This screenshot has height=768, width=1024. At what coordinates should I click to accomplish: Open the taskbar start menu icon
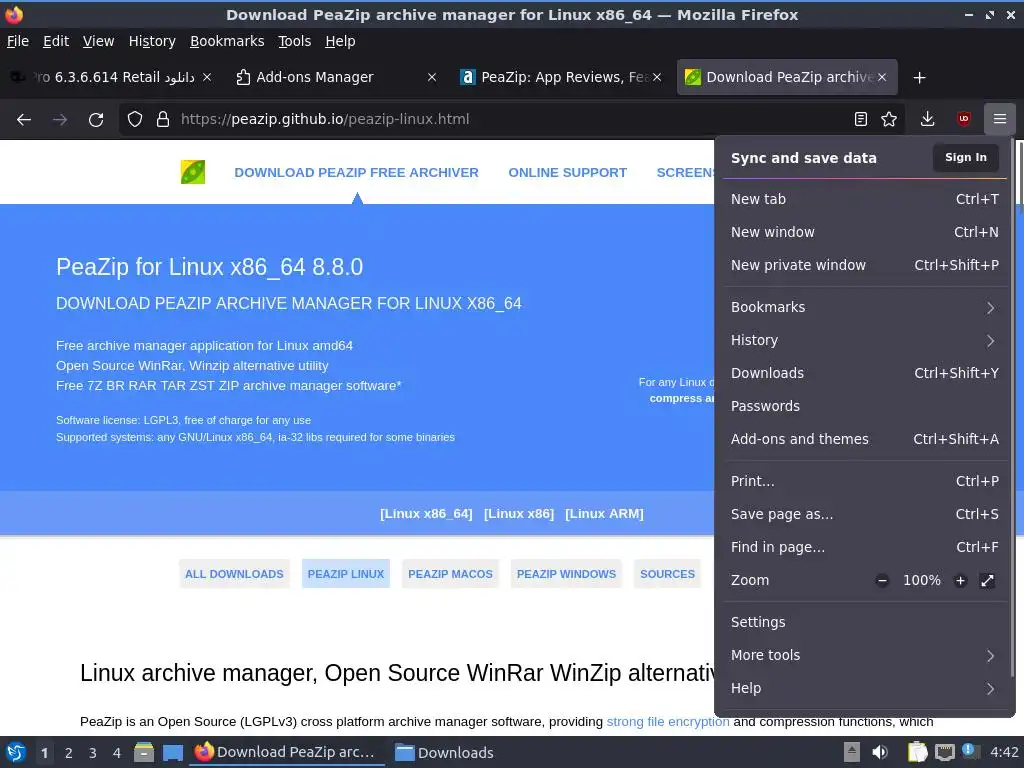(16, 752)
